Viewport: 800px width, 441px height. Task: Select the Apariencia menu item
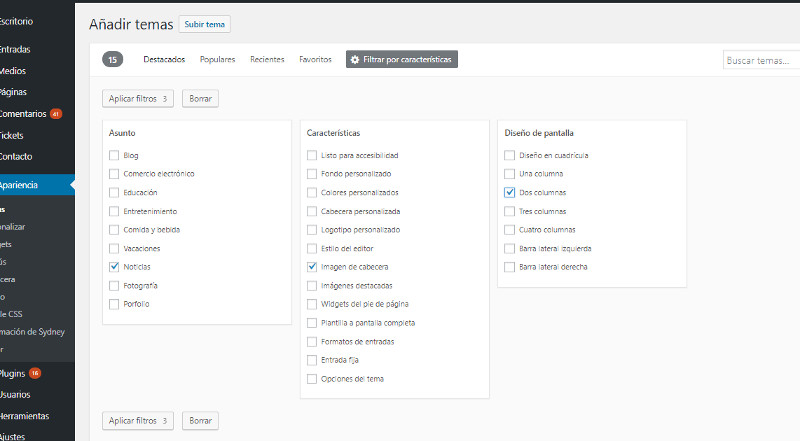click(36, 185)
